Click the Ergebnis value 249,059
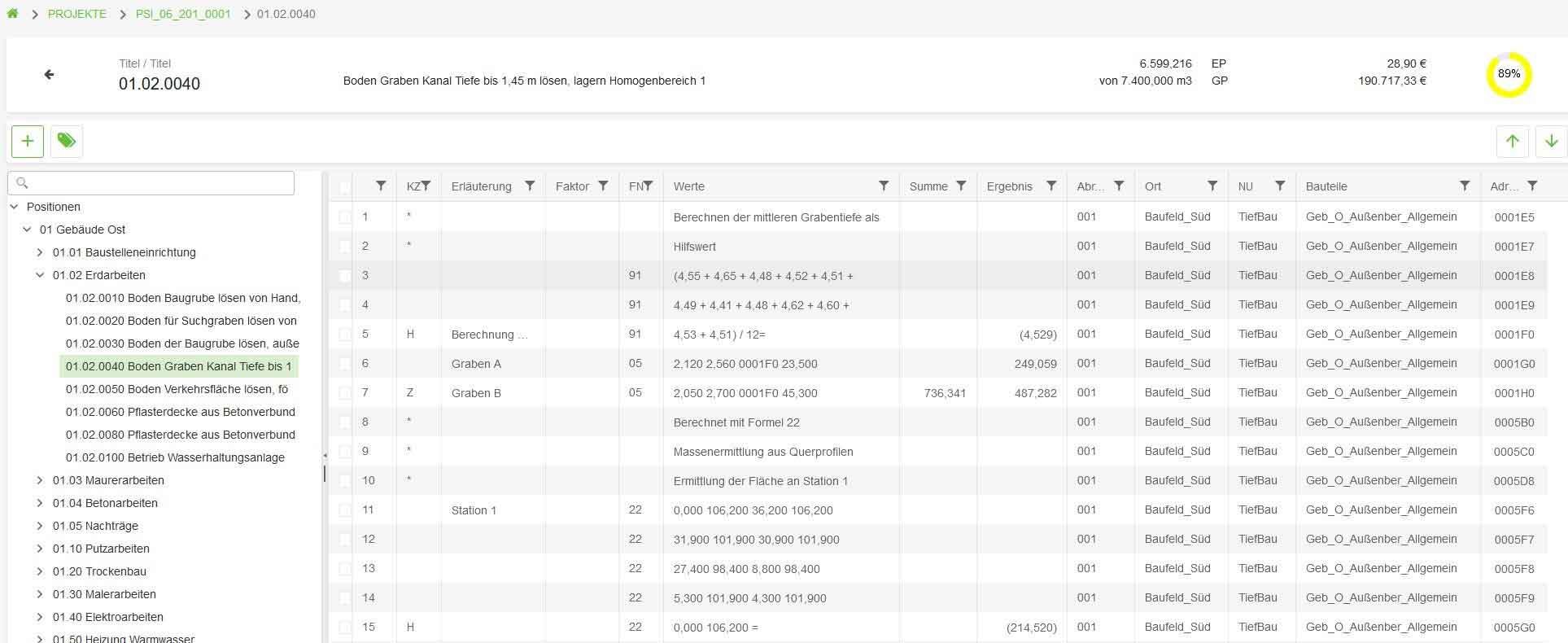The height and width of the screenshot is (643, 1568). pyautogui.click(x=1035, y=364)
